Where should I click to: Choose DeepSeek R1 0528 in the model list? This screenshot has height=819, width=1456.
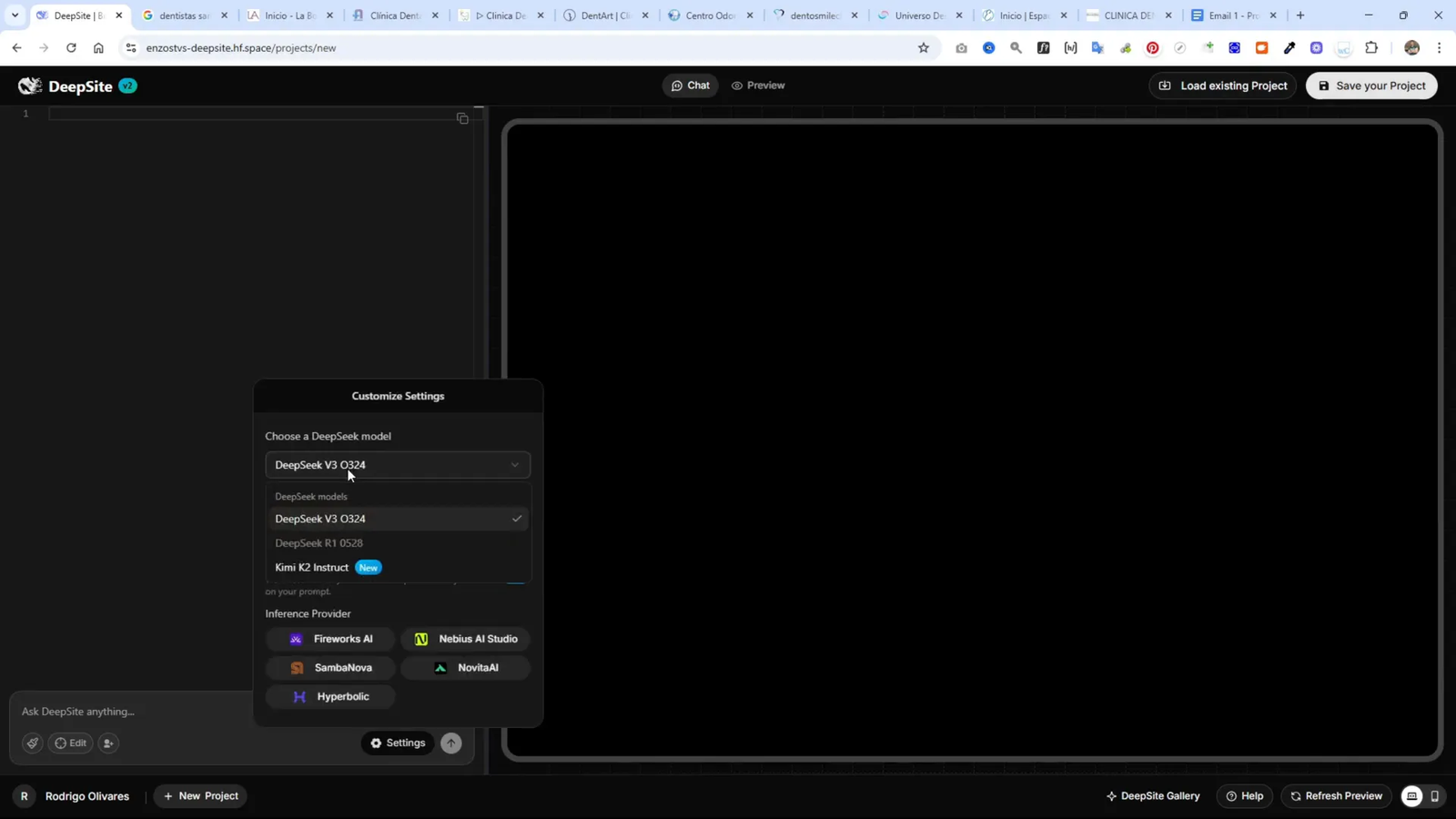319,543
